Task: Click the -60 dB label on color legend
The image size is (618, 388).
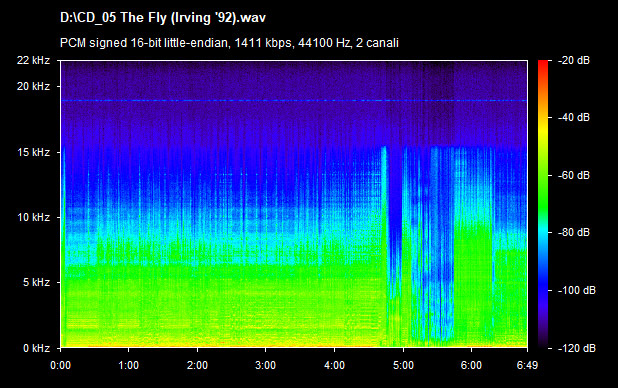Action: point(573,175)
